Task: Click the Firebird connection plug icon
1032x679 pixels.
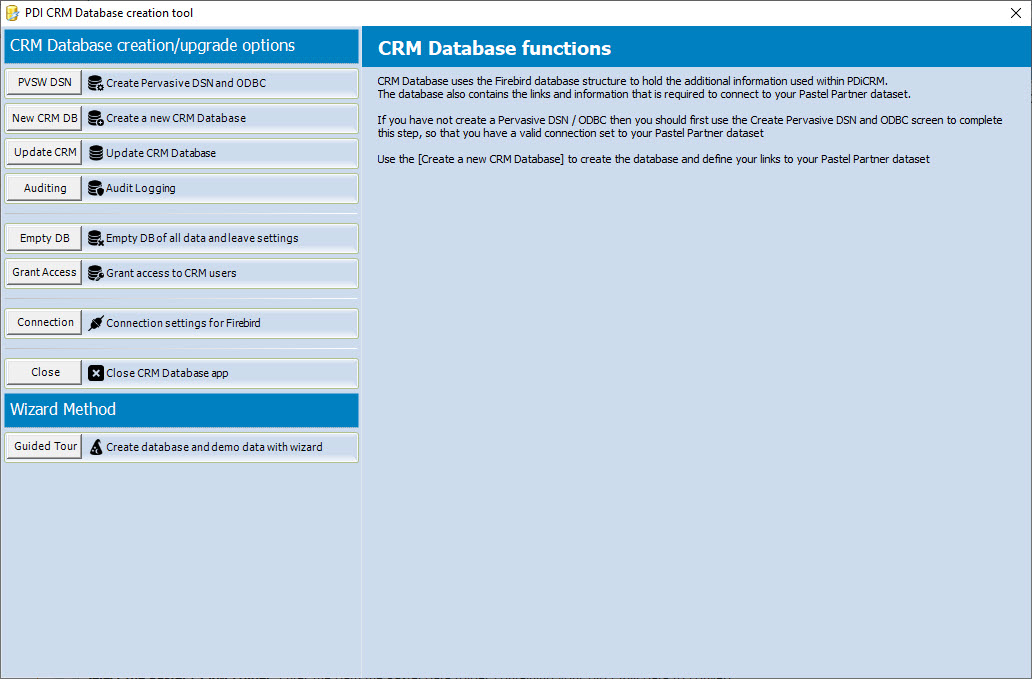Action: (96, 323)
